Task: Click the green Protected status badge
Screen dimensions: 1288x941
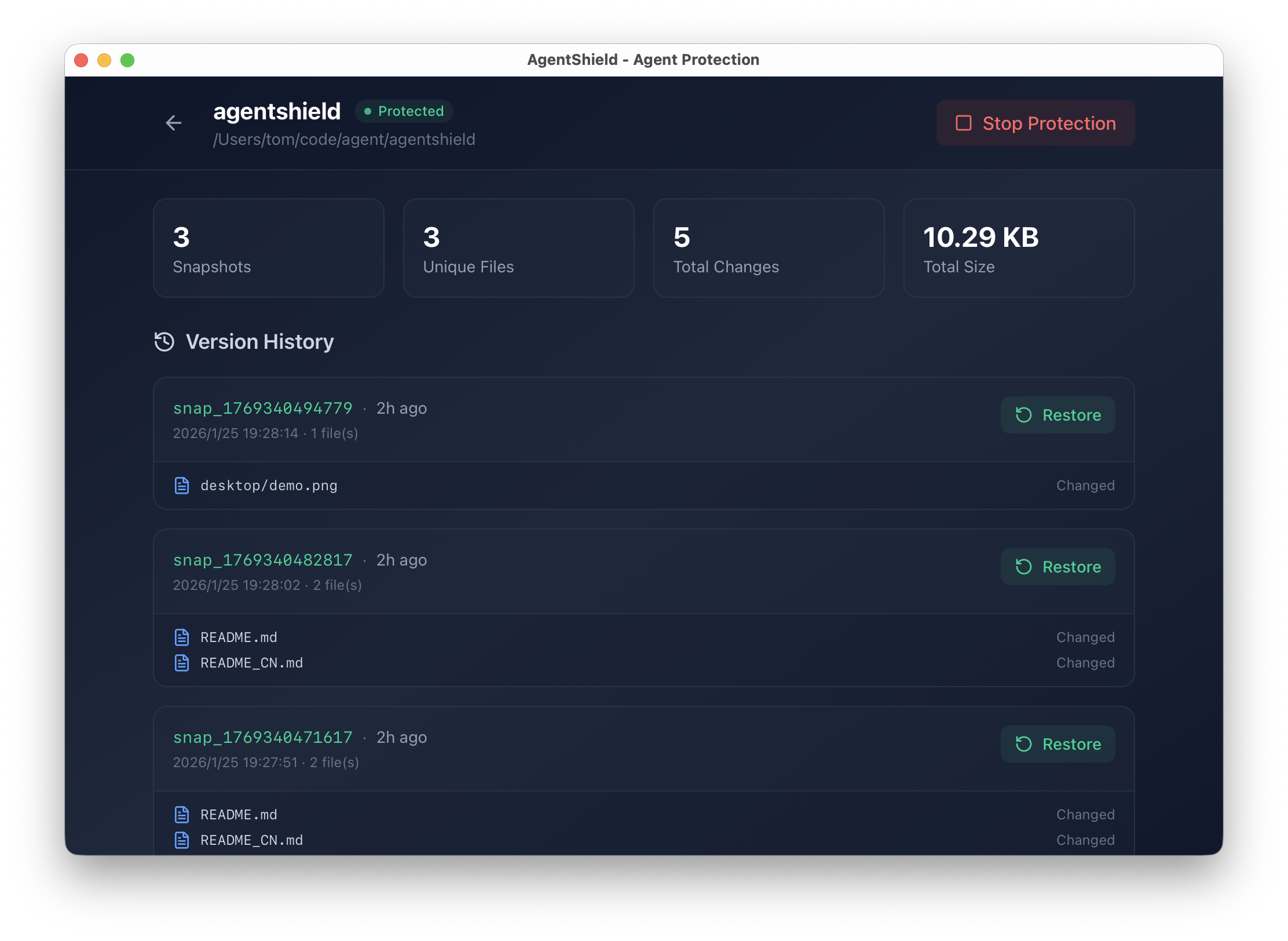Action: pos(404,111)
